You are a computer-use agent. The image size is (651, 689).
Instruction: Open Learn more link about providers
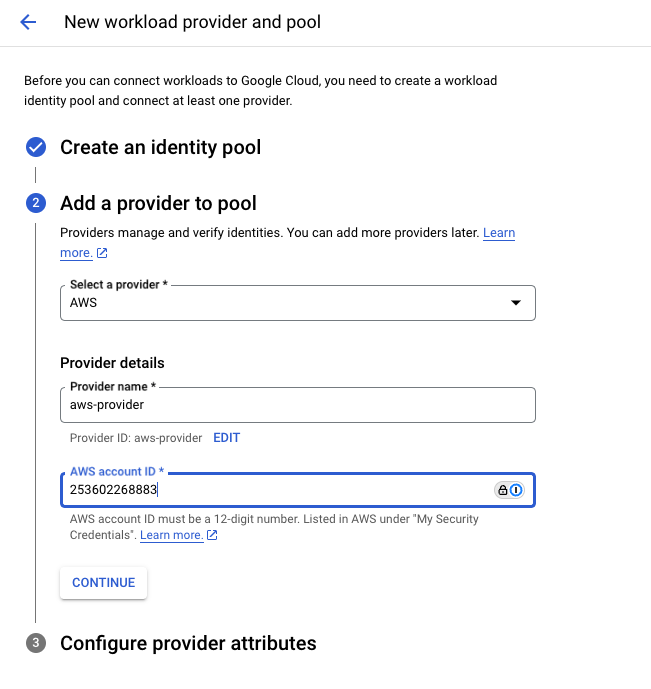point(498,233)
